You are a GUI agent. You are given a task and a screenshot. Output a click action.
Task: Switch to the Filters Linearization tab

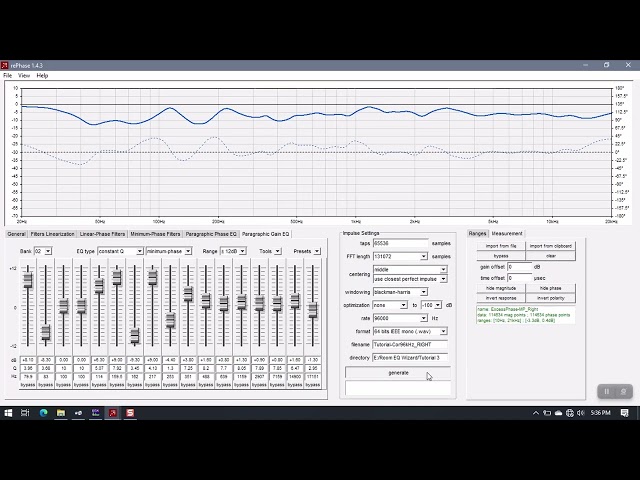[53, 234]
